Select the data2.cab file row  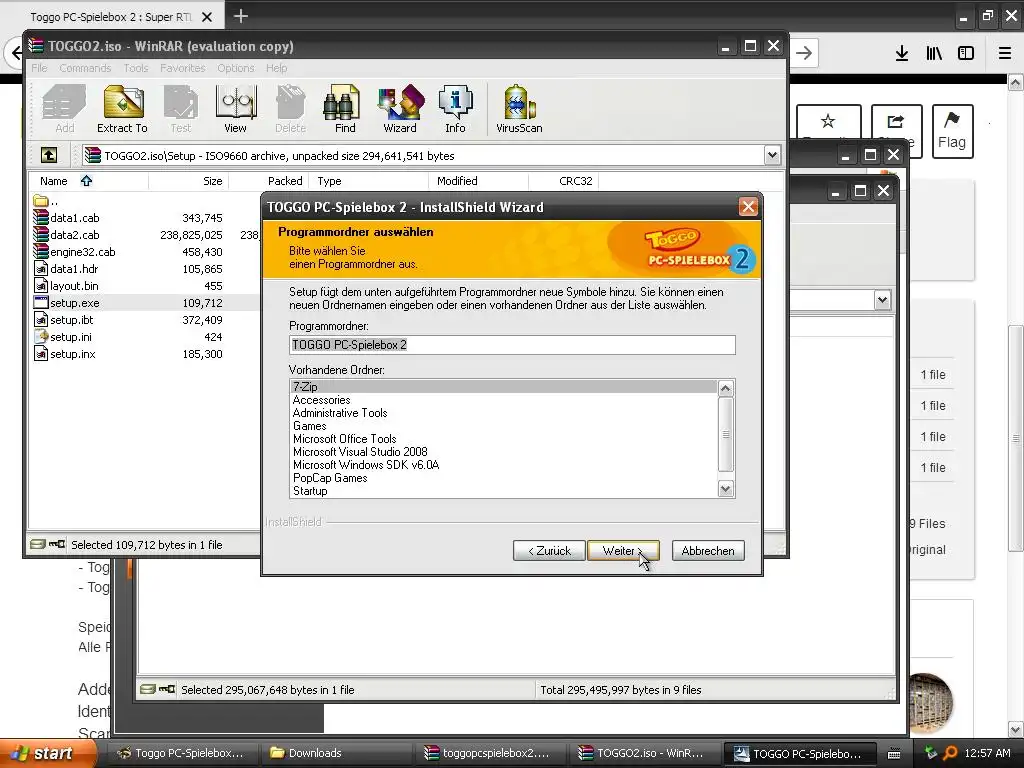pyautogui.click(x=145, y=234)
